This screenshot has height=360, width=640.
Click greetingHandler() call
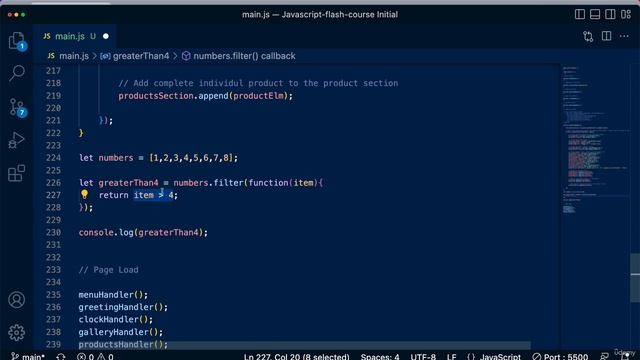click(x=123, y=307)
